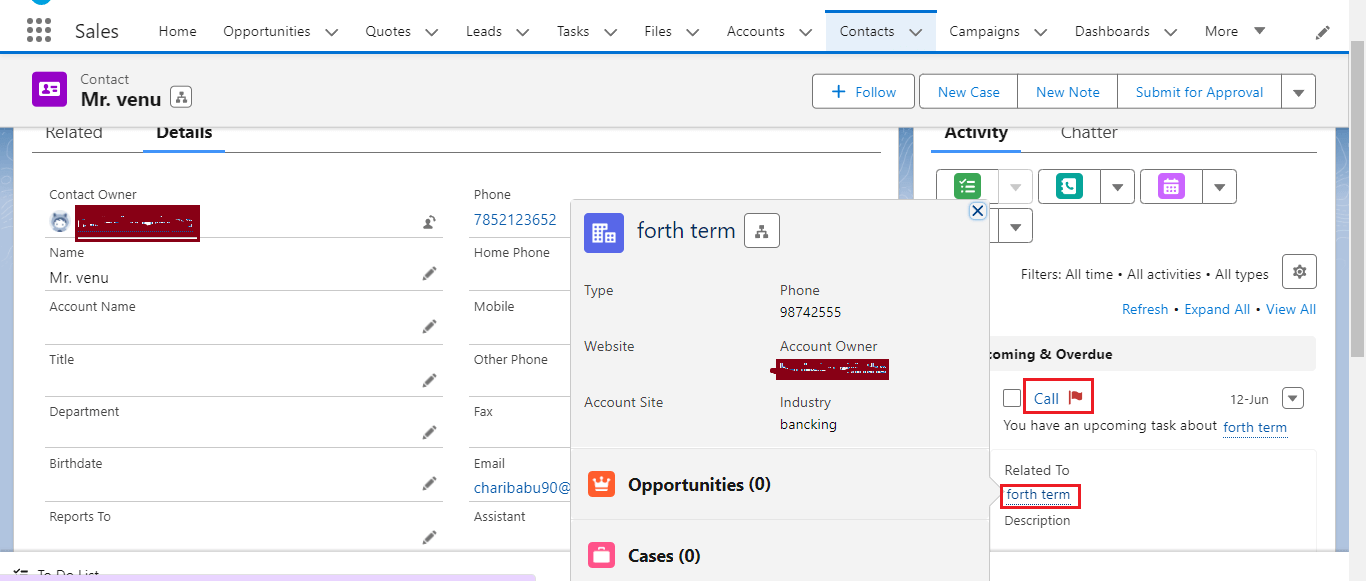
Task: Edit the Name field with the pencil icon
Action: 429,272
